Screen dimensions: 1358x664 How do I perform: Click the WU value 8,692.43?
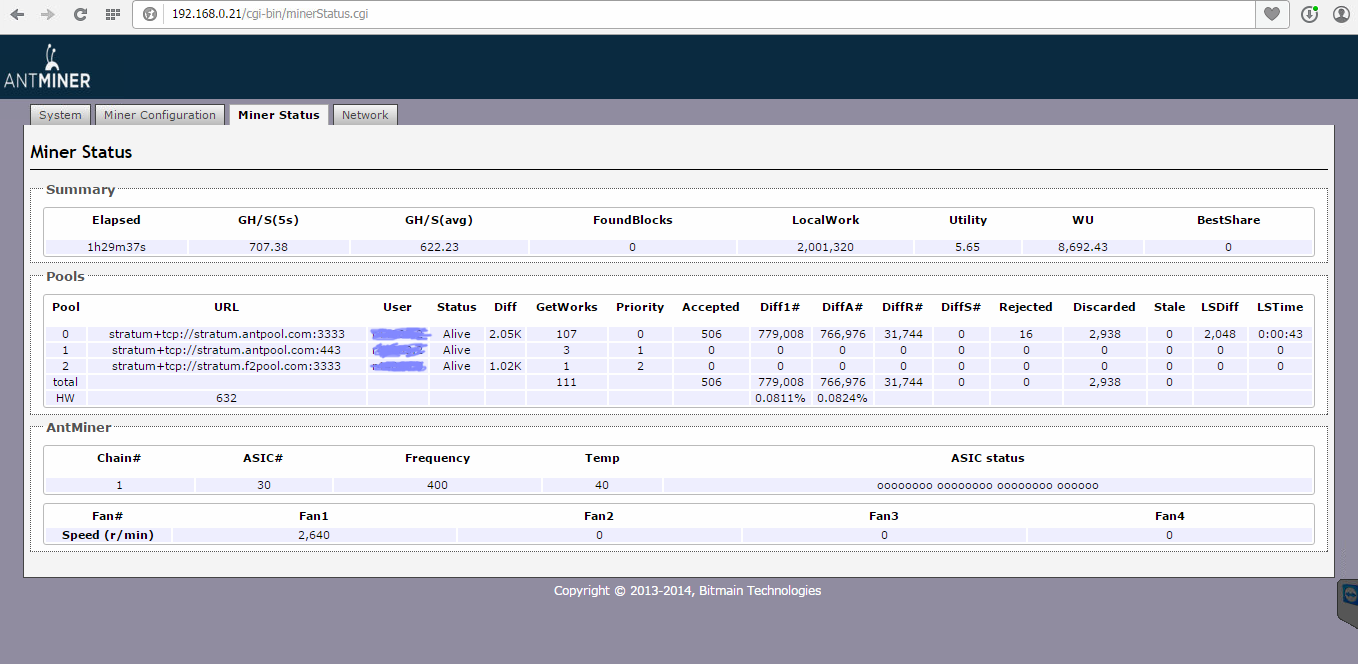point(1082,247)
